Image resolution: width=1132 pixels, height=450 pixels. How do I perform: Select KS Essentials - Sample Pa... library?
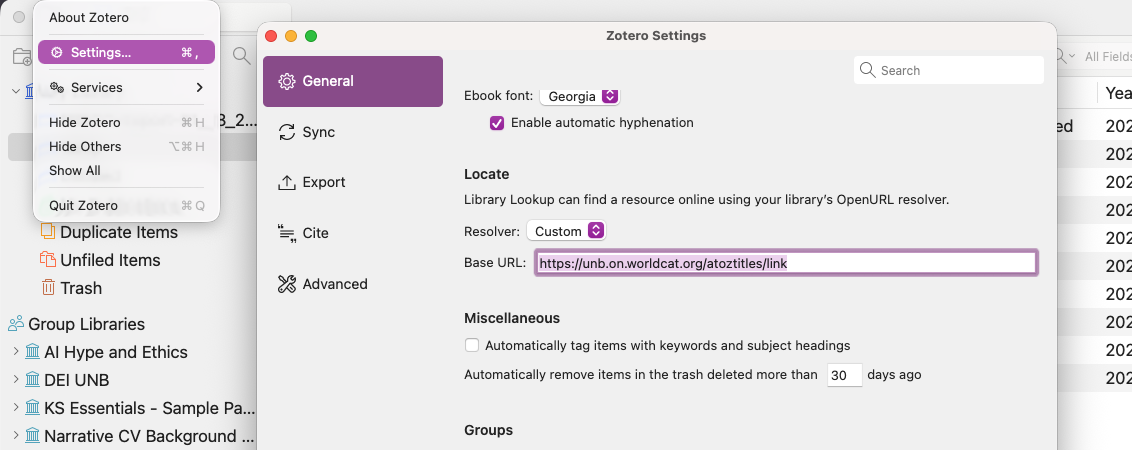(149, 408)
